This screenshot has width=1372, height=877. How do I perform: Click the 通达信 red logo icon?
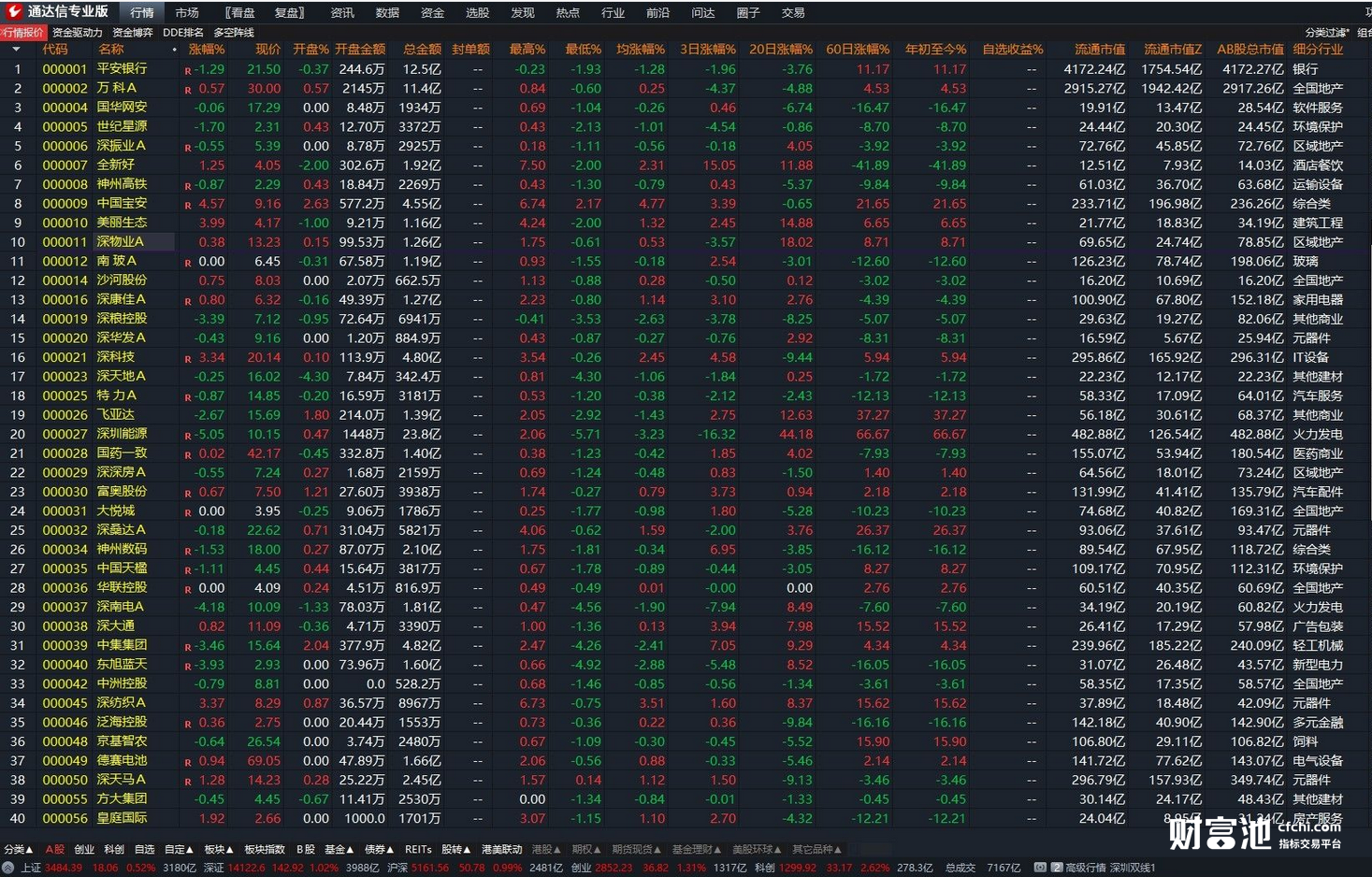pos(14,11)
